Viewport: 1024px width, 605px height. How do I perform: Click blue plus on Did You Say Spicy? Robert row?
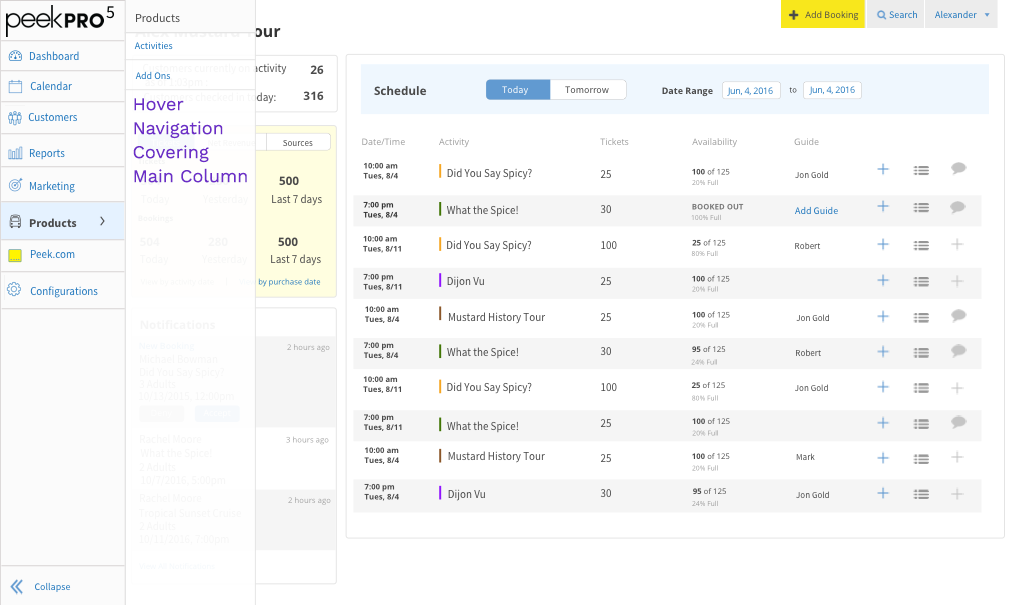882,244
